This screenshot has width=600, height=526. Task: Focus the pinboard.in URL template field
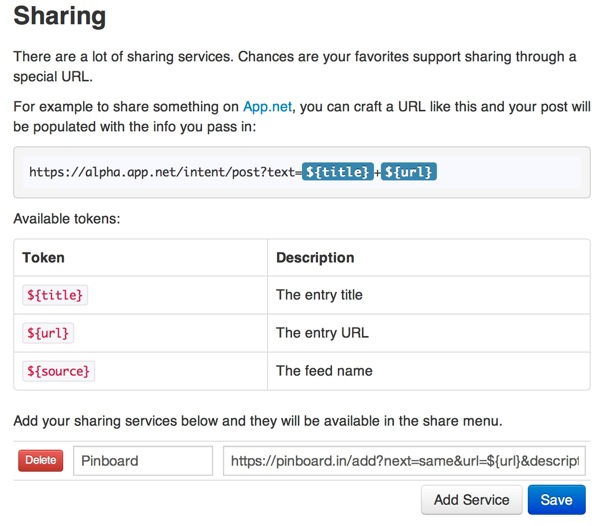coord(404,461)
